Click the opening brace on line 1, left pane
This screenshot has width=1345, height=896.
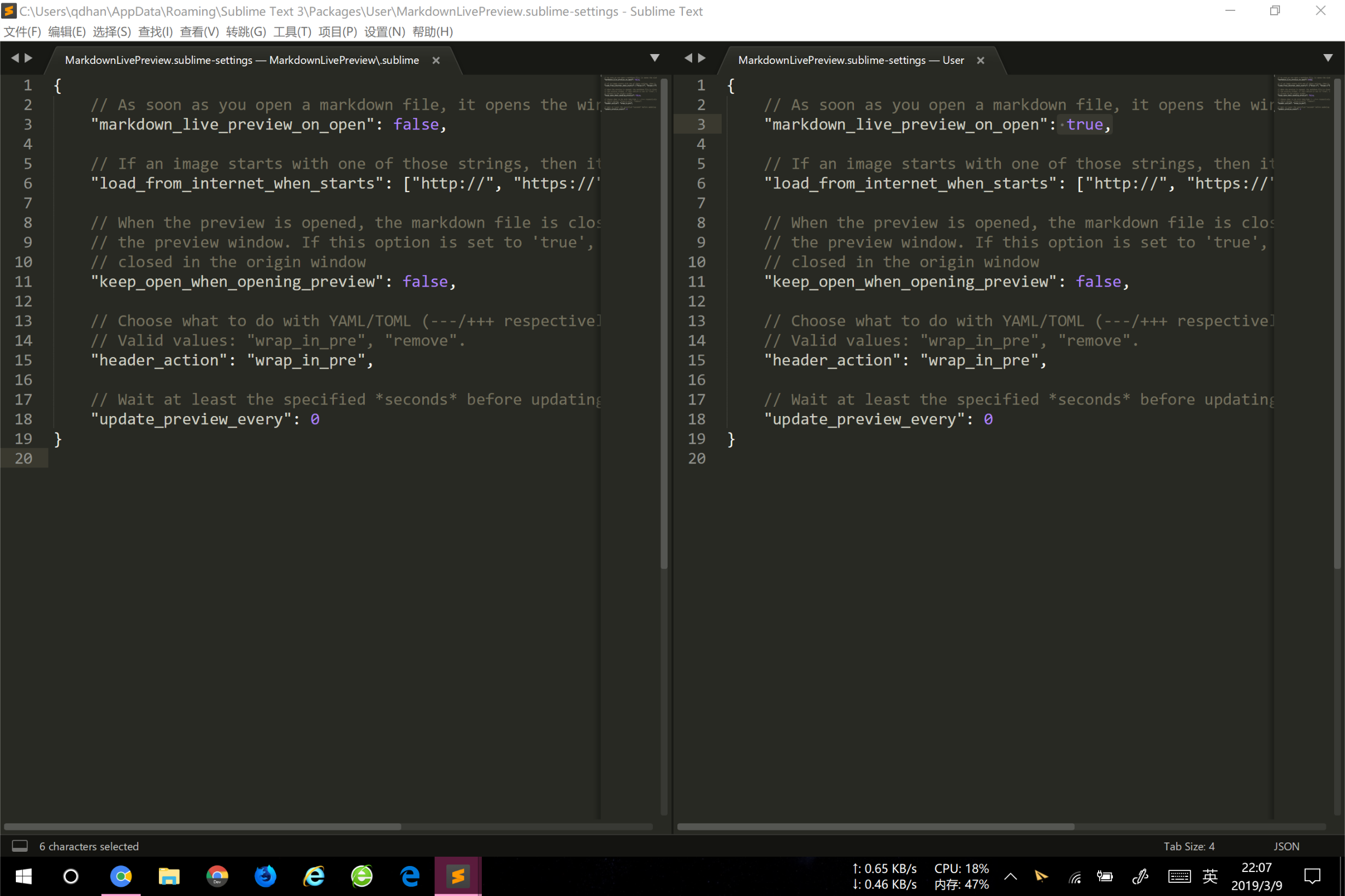point(58,86)
